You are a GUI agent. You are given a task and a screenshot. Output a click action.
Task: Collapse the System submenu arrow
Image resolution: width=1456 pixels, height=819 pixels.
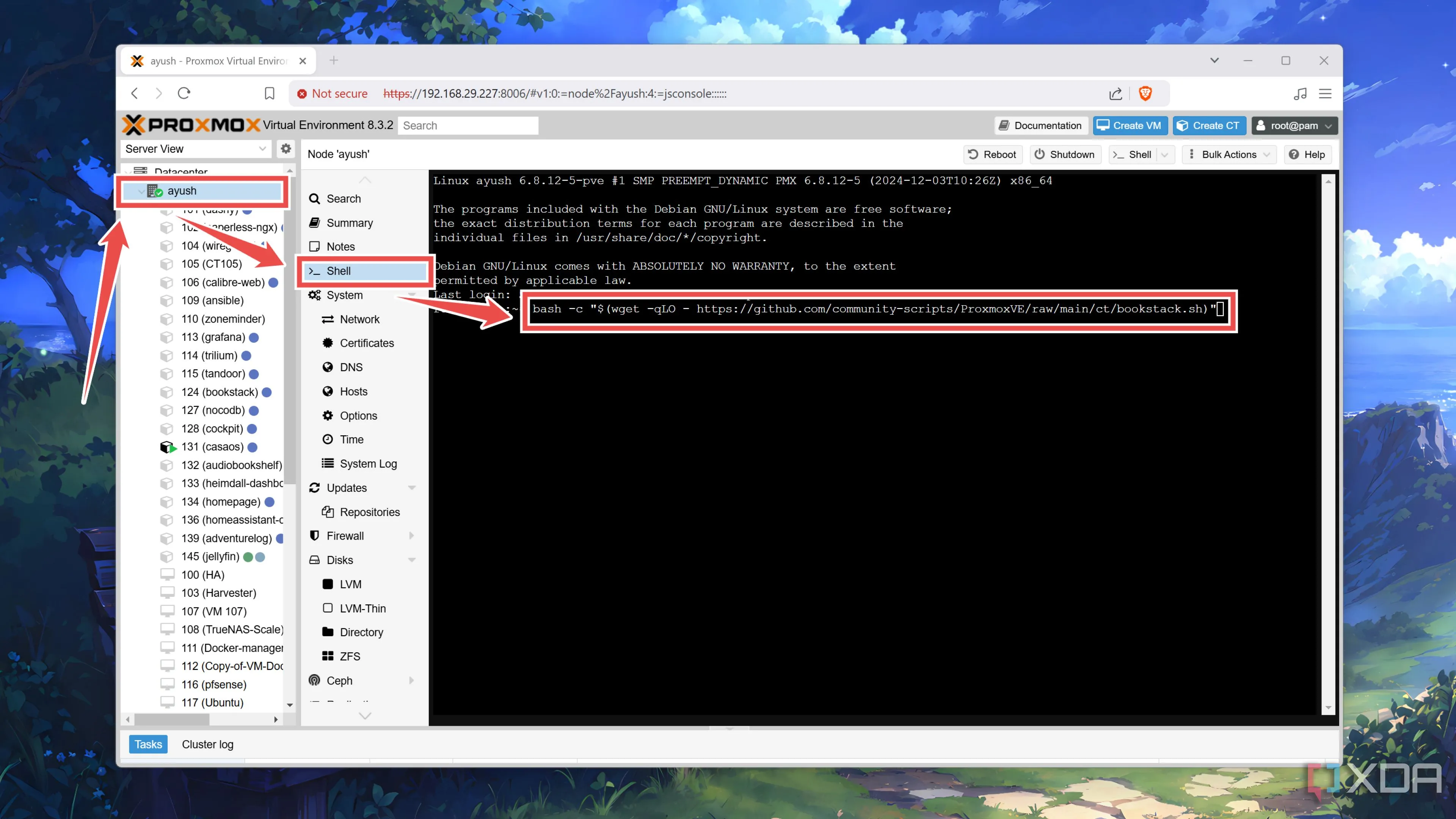[411, 295]
